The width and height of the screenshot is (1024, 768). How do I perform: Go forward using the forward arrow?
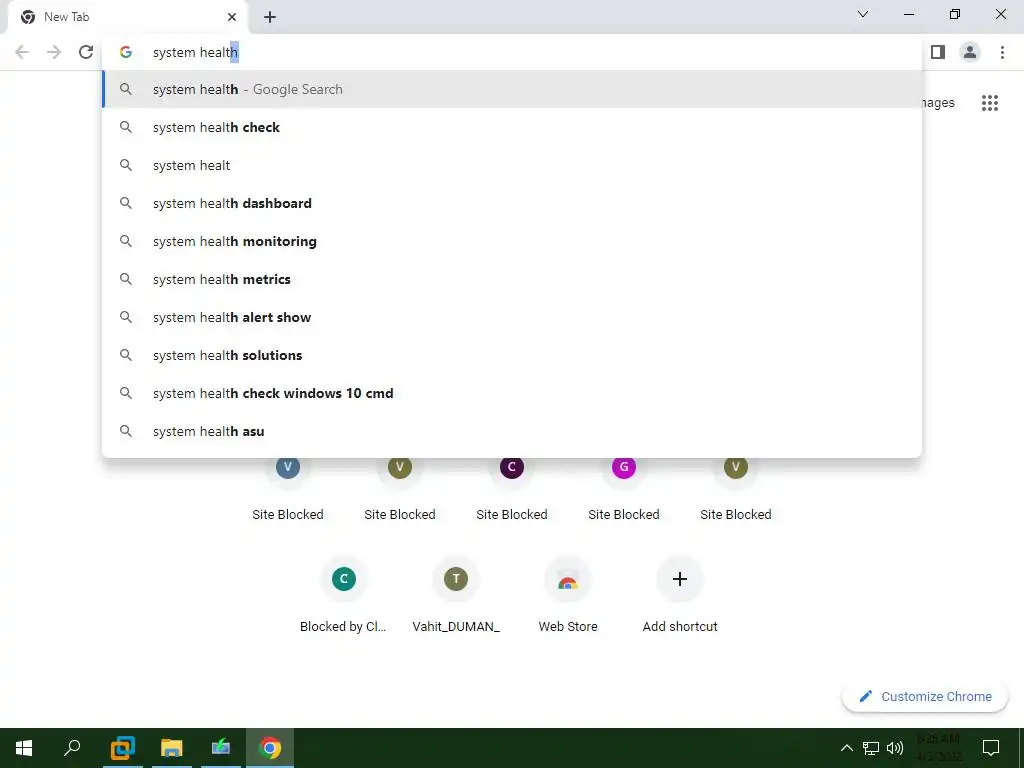click(54, 52)
